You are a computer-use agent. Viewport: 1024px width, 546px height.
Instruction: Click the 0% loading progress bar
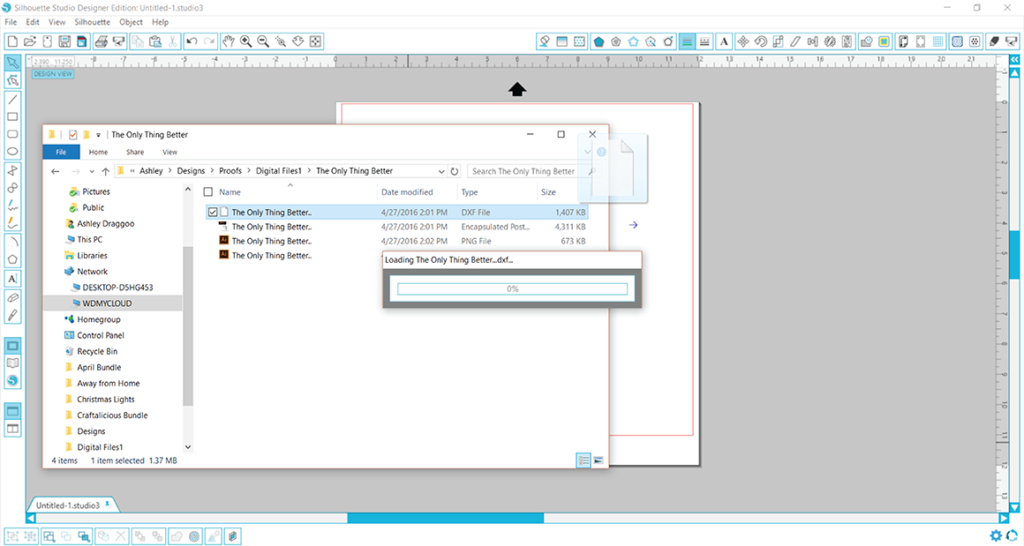tap(512, 289)
